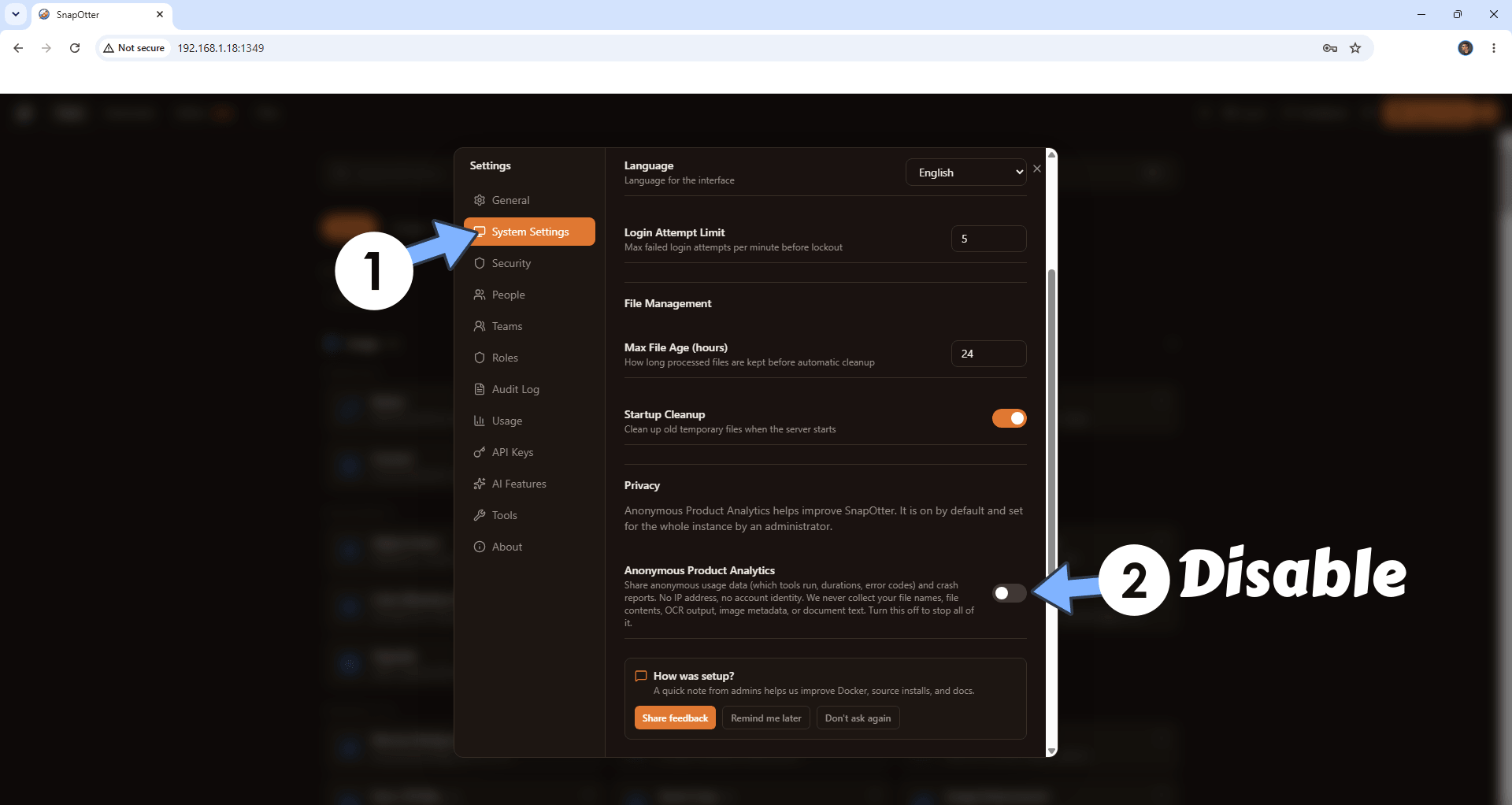Click the settings panel vertical scrollbar
The image size is (1512, 805).
point(1051,425)
